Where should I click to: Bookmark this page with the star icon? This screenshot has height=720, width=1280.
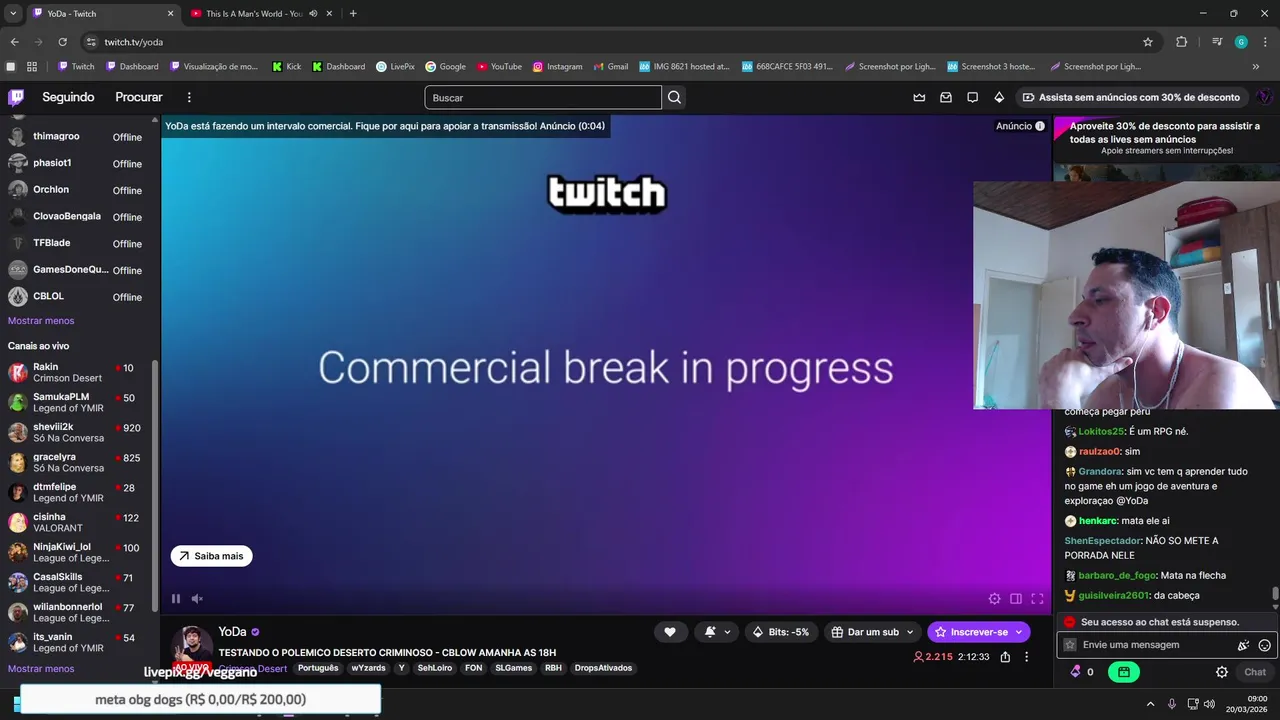pos(1148,42)
